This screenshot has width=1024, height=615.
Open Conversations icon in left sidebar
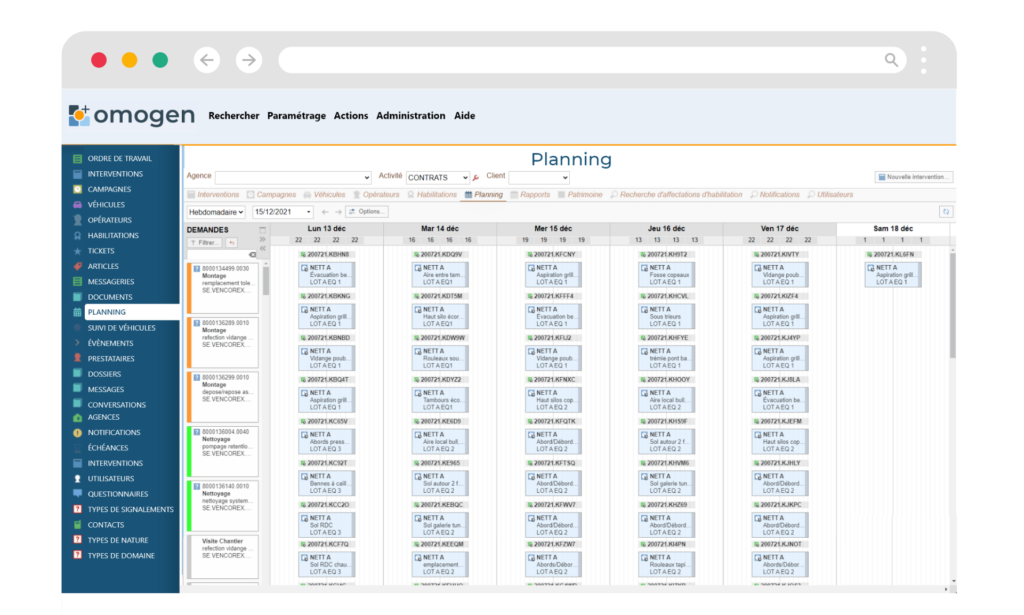coord(77,404)
